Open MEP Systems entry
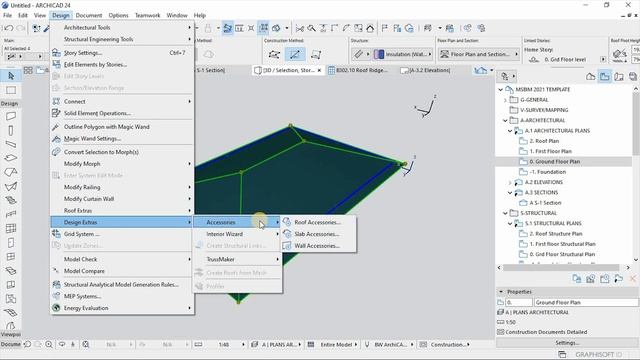This screenshot has width=640, height=360. pos(122,296)
